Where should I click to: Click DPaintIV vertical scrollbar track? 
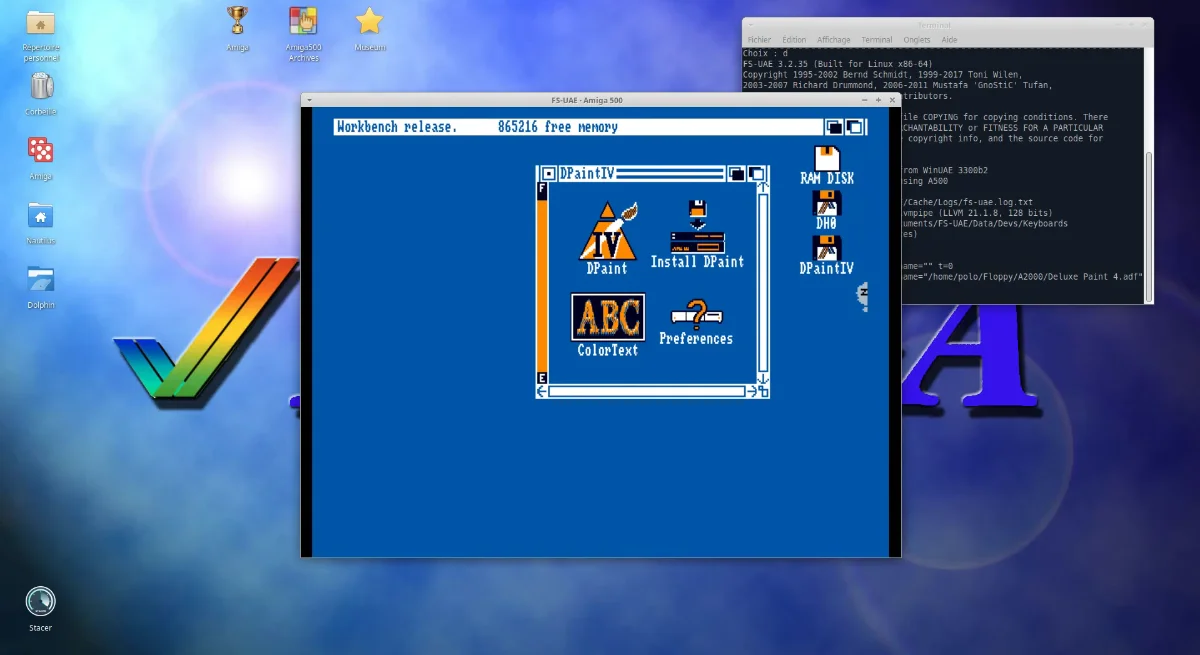pos(763,282)
